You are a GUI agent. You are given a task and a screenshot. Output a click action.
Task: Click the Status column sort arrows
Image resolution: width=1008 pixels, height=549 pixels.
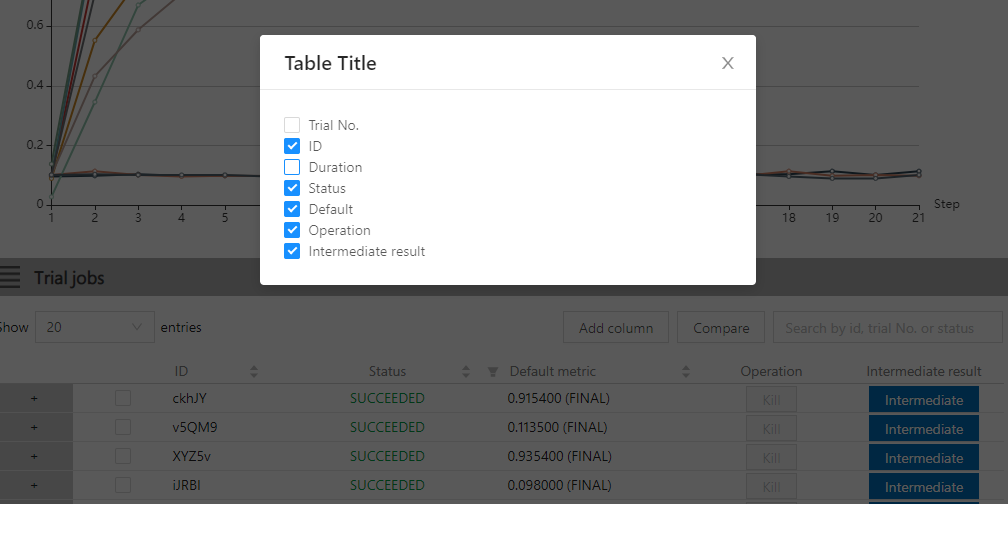466,371
